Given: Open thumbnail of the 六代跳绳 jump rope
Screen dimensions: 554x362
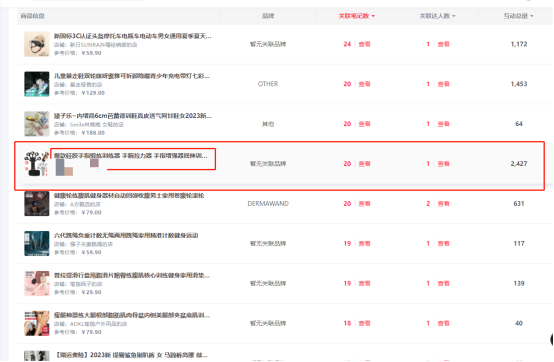Looking at the screenshot, I should pyautogui.click(x=37, y=244).
